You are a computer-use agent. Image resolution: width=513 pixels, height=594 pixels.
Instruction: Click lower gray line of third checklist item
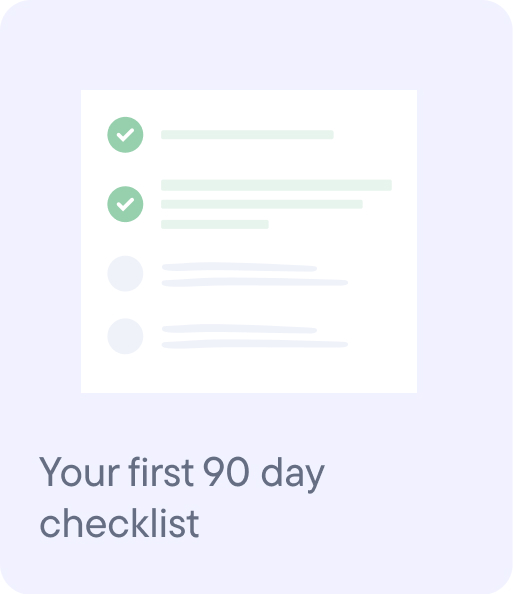tap(255, 282)
